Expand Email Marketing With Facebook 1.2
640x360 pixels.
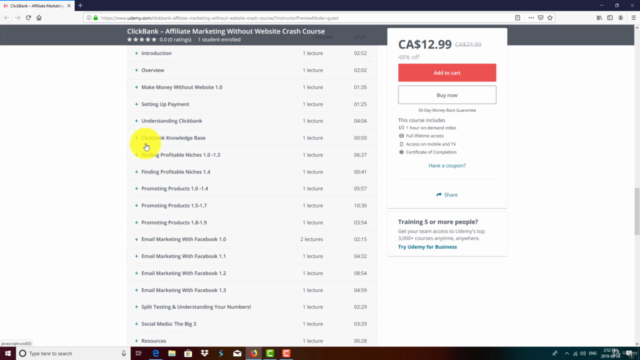[x=136, y=273]
